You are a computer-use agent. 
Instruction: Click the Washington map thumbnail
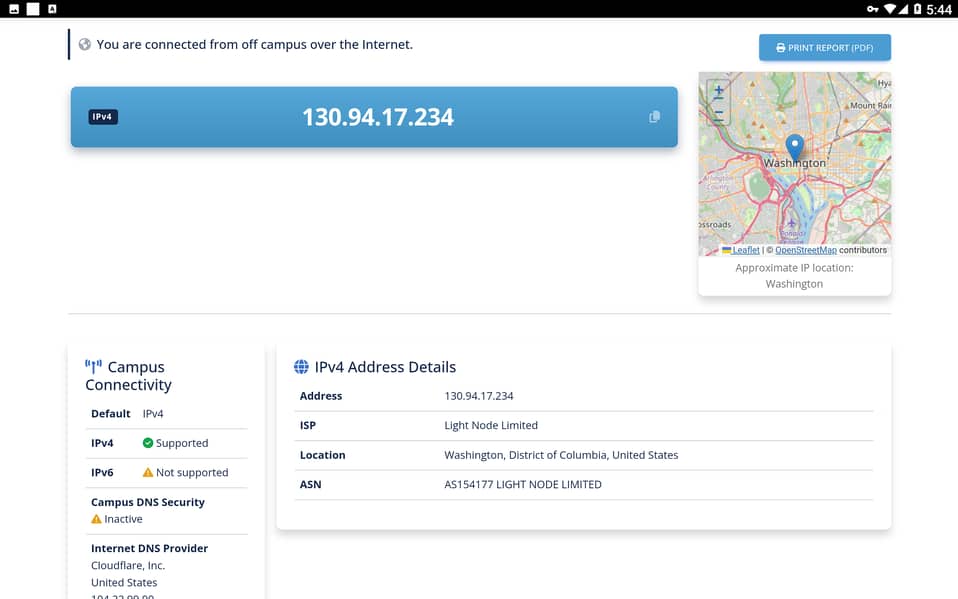[794, 164]
